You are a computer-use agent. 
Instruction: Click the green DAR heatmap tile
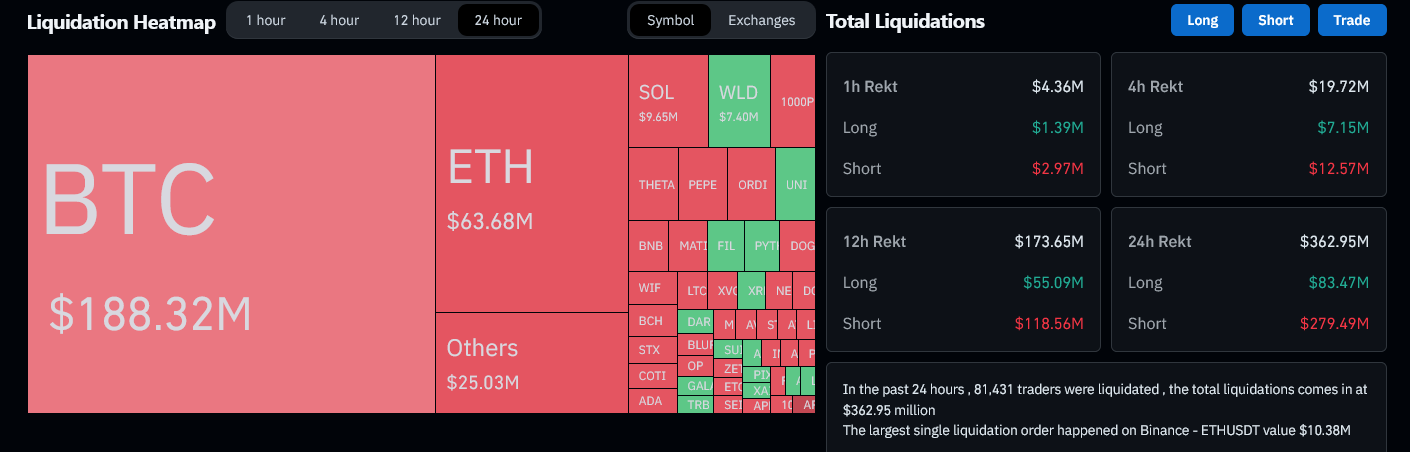coord(695,322)
